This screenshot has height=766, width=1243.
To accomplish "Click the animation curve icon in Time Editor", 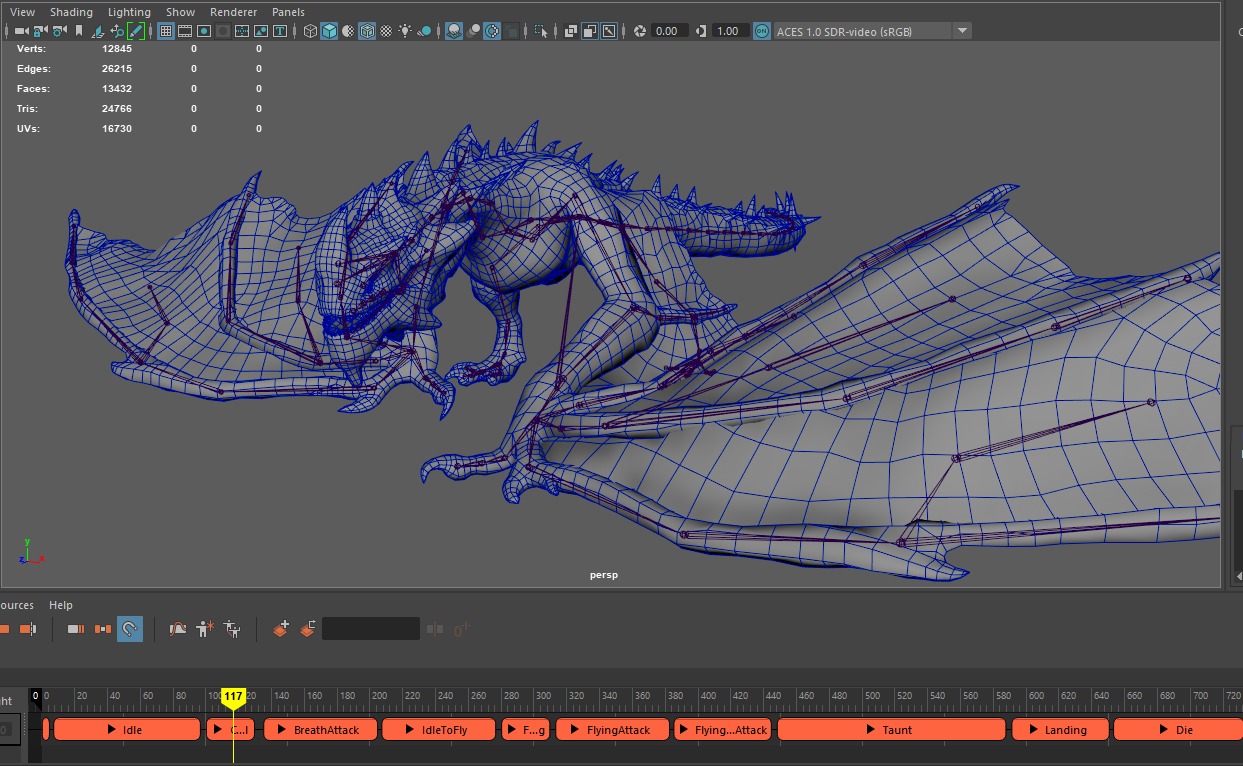I will tap(178, 629).
